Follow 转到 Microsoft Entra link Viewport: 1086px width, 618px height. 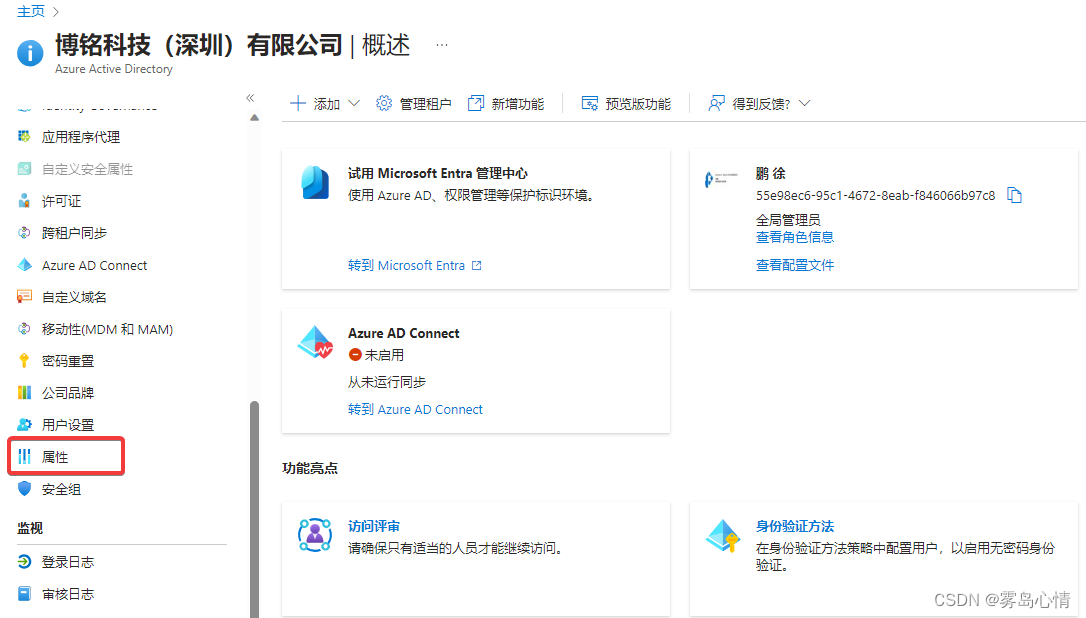[x=414, y=265]
